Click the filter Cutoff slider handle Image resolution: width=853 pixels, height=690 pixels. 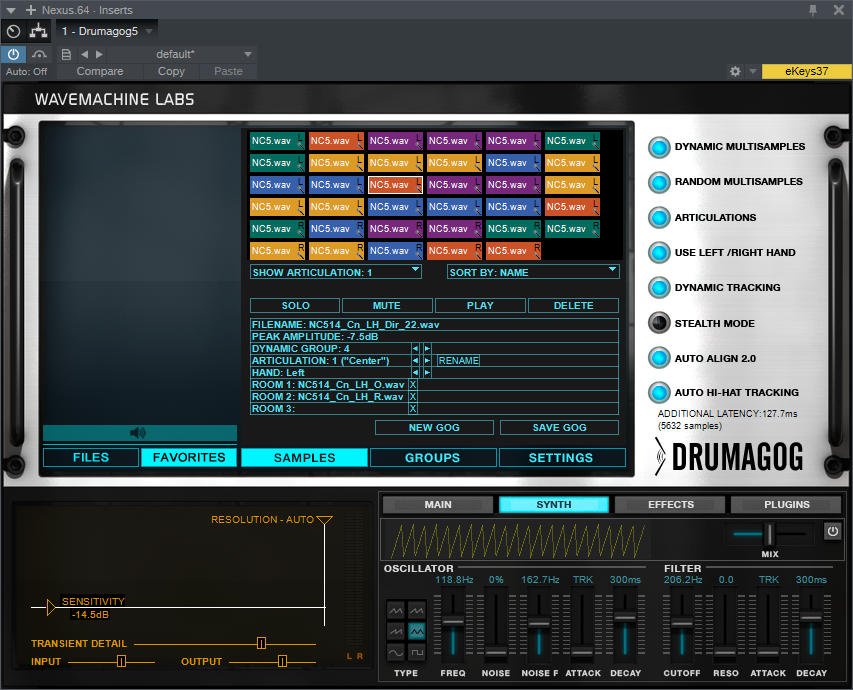tap(681, 622)
